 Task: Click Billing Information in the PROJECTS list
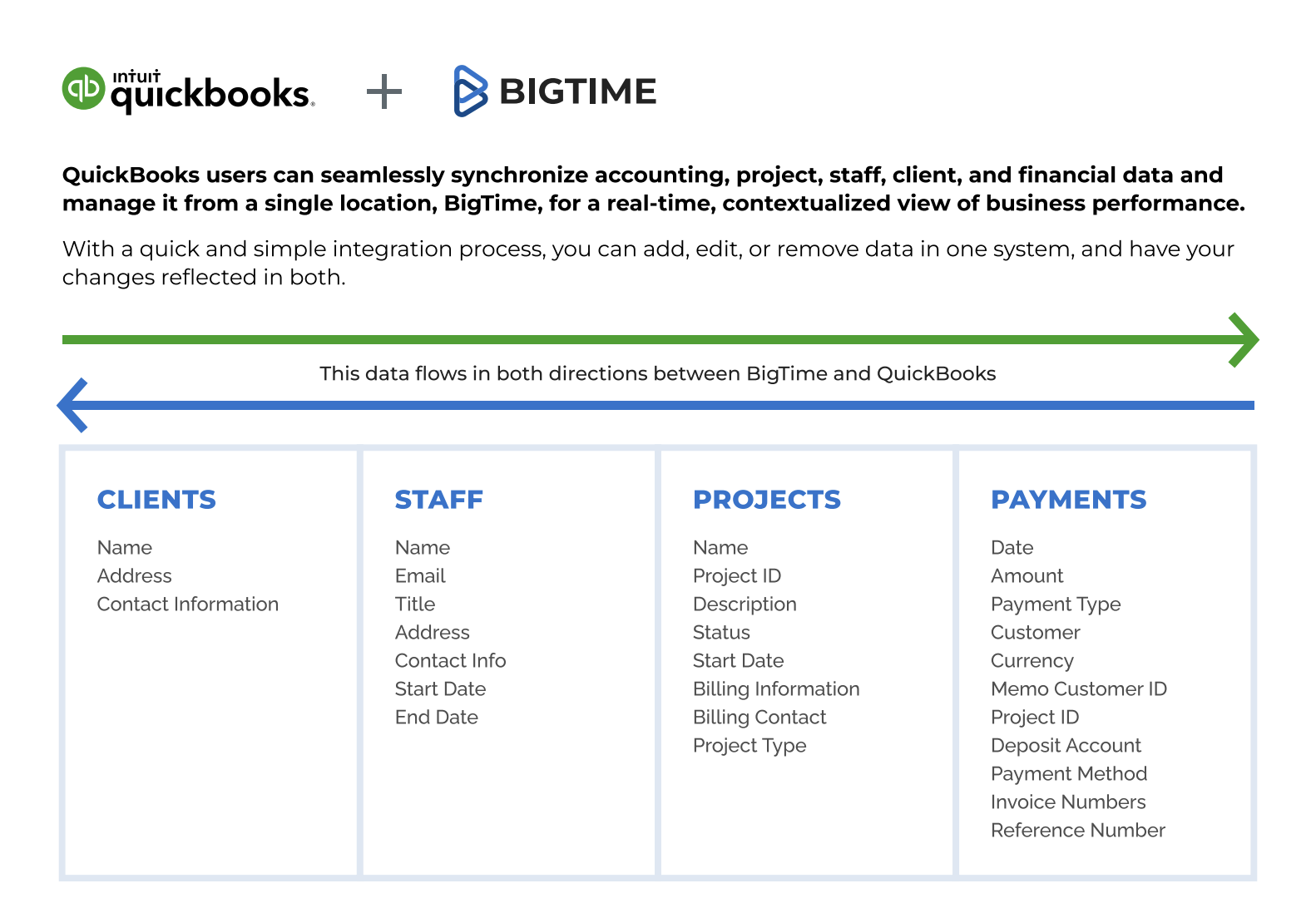point(777,689)
